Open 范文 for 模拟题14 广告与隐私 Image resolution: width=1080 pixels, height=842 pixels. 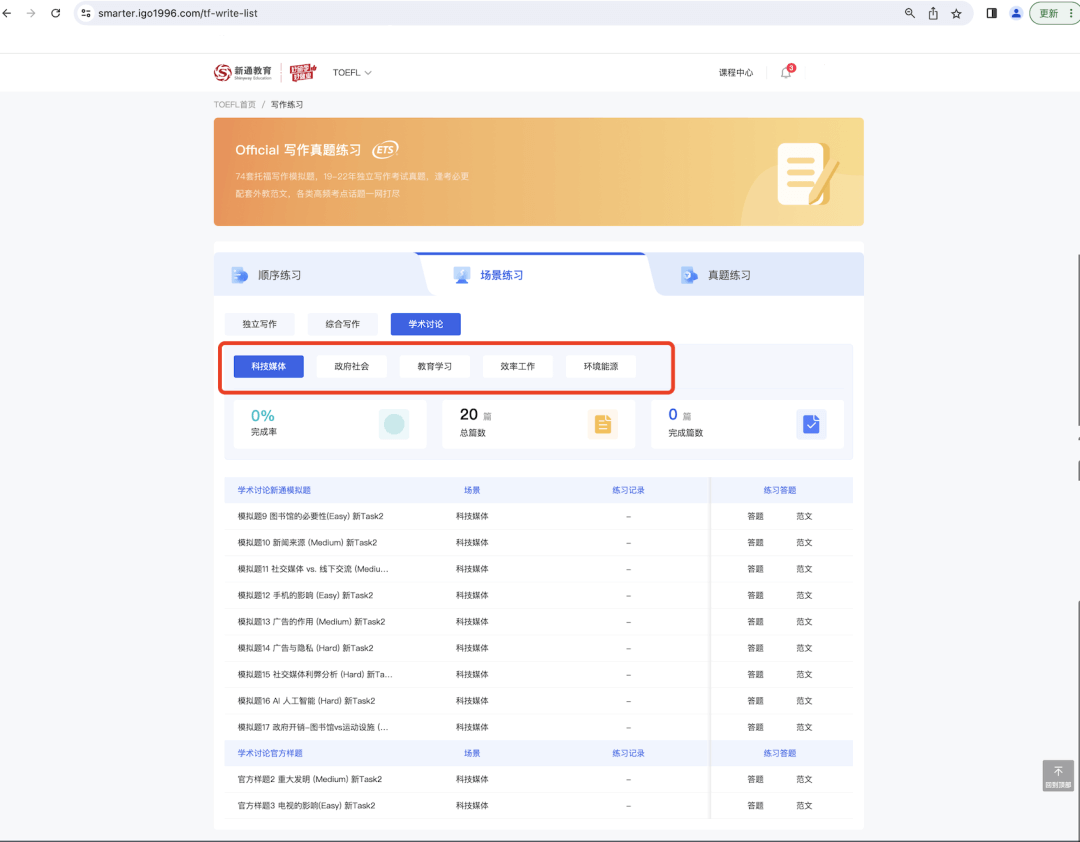coord(804,648)
